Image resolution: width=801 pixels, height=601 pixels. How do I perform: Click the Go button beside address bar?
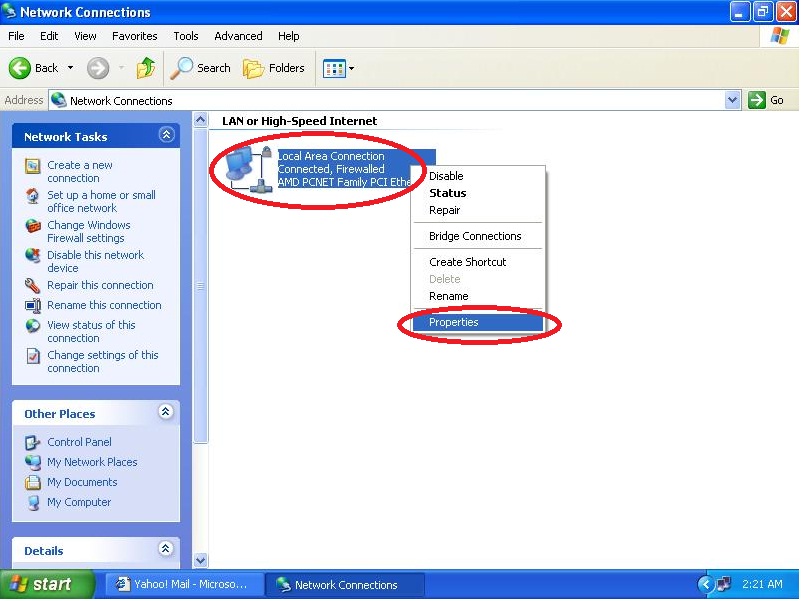pos(766,100)
